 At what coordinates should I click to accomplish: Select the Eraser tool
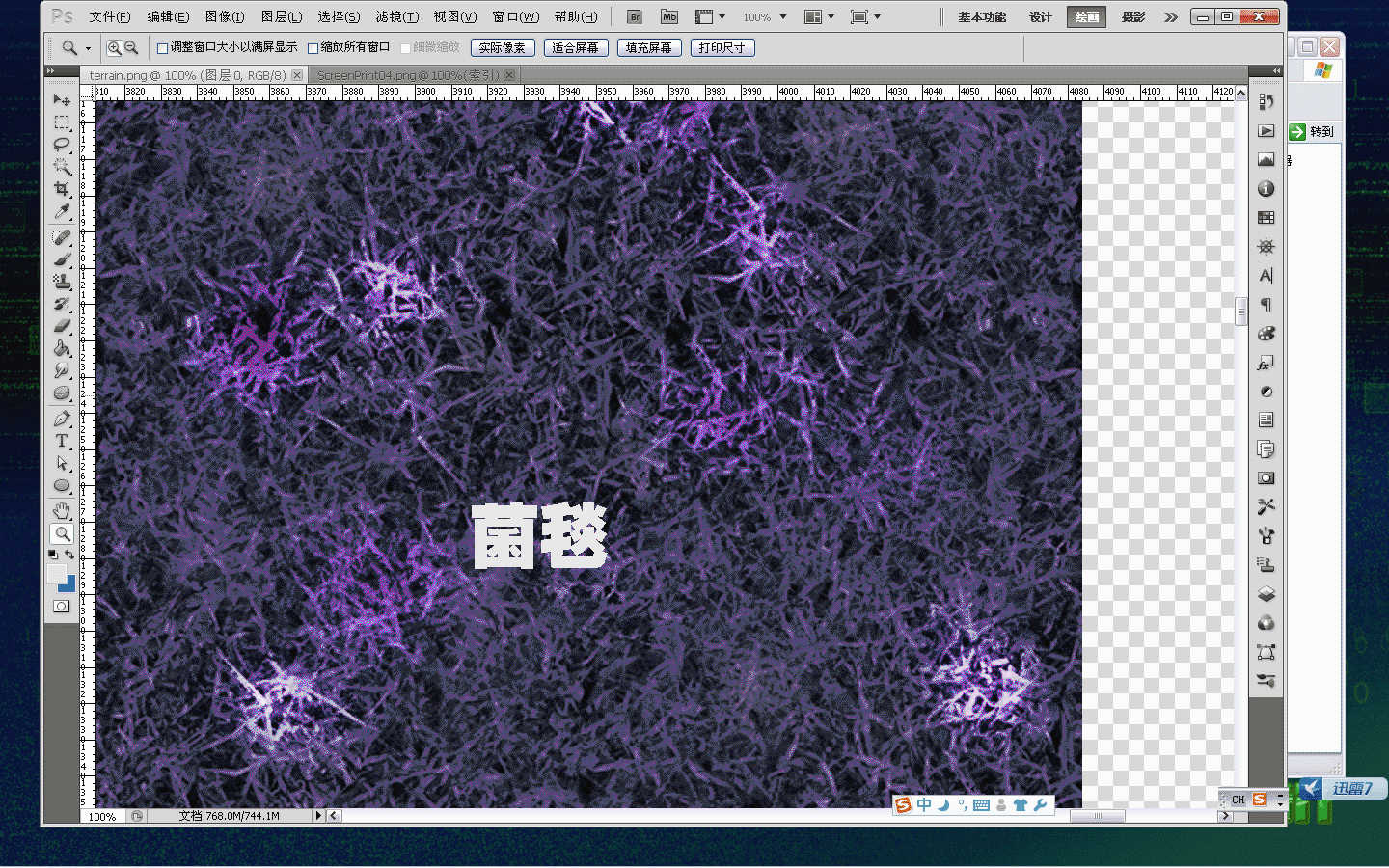click(62, 326)
